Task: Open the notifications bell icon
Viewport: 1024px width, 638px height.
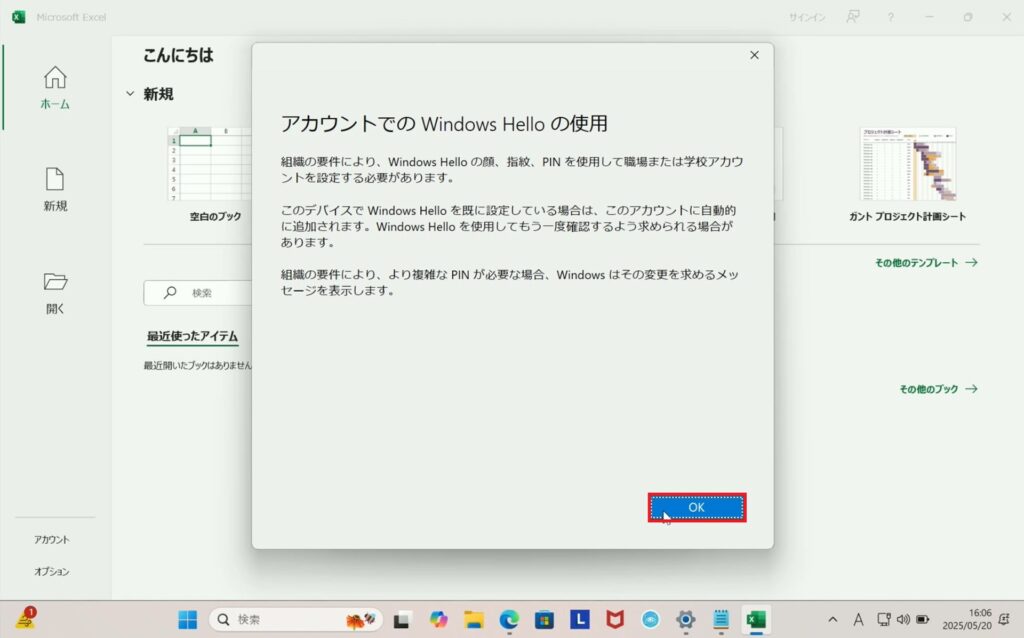Action: pos(1004,620)
